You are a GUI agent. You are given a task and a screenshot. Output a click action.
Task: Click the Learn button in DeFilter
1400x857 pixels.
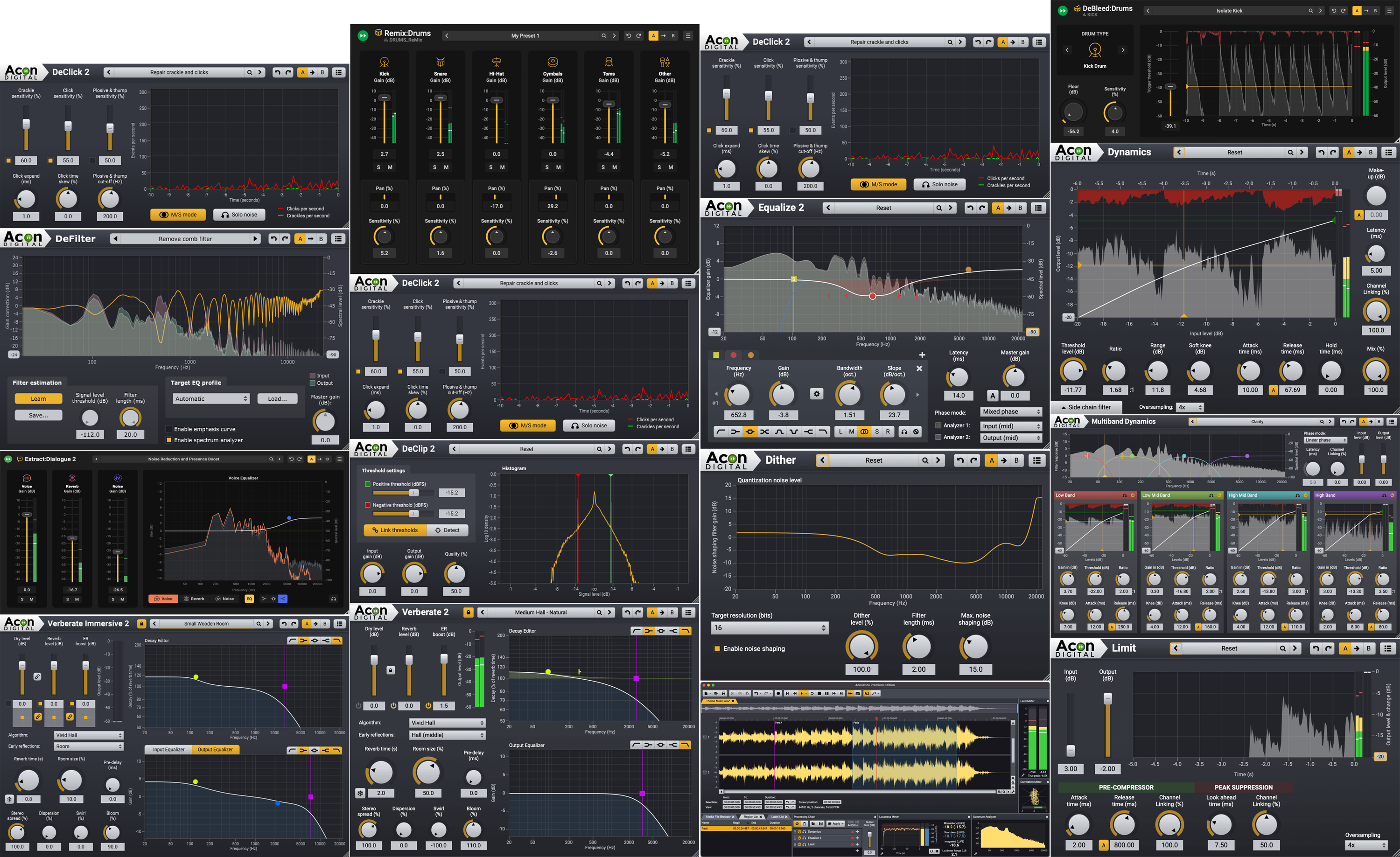pyautogui.click(x=39, y=399)
